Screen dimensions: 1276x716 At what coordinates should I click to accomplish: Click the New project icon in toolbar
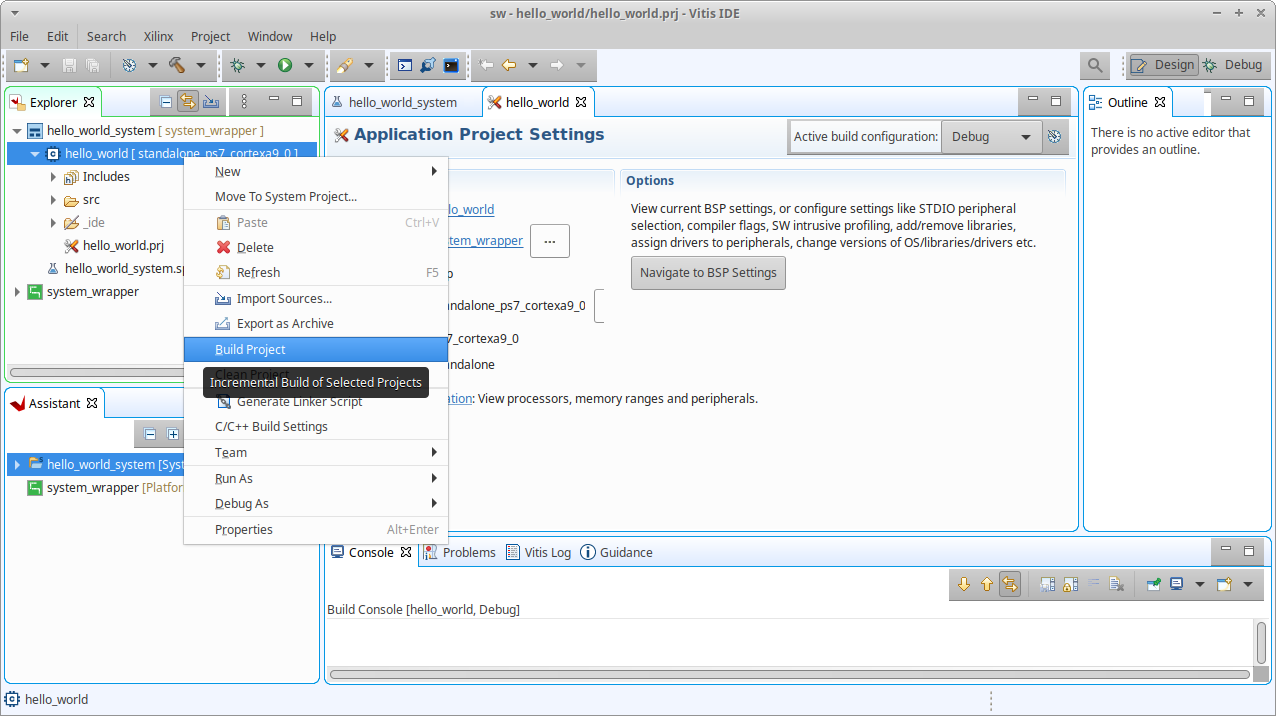pos(22,65)
